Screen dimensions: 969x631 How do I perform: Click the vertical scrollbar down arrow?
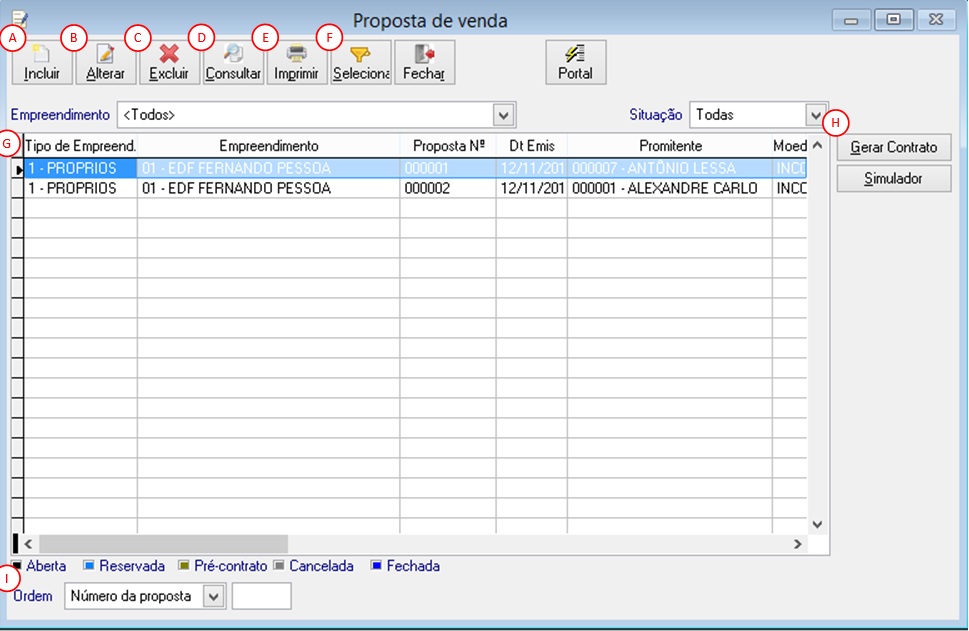pos(817,525)
